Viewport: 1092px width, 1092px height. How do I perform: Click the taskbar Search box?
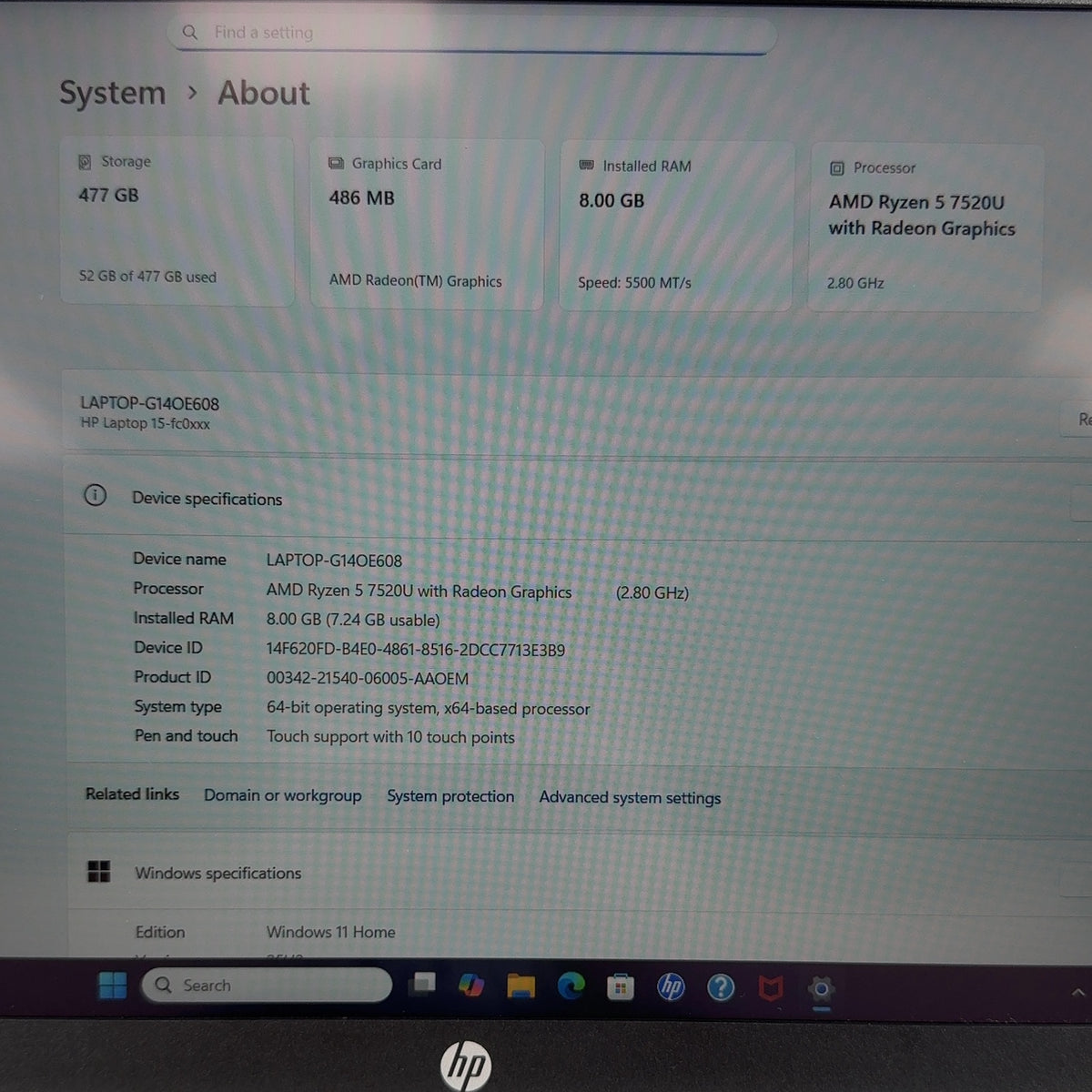[267, 986]
